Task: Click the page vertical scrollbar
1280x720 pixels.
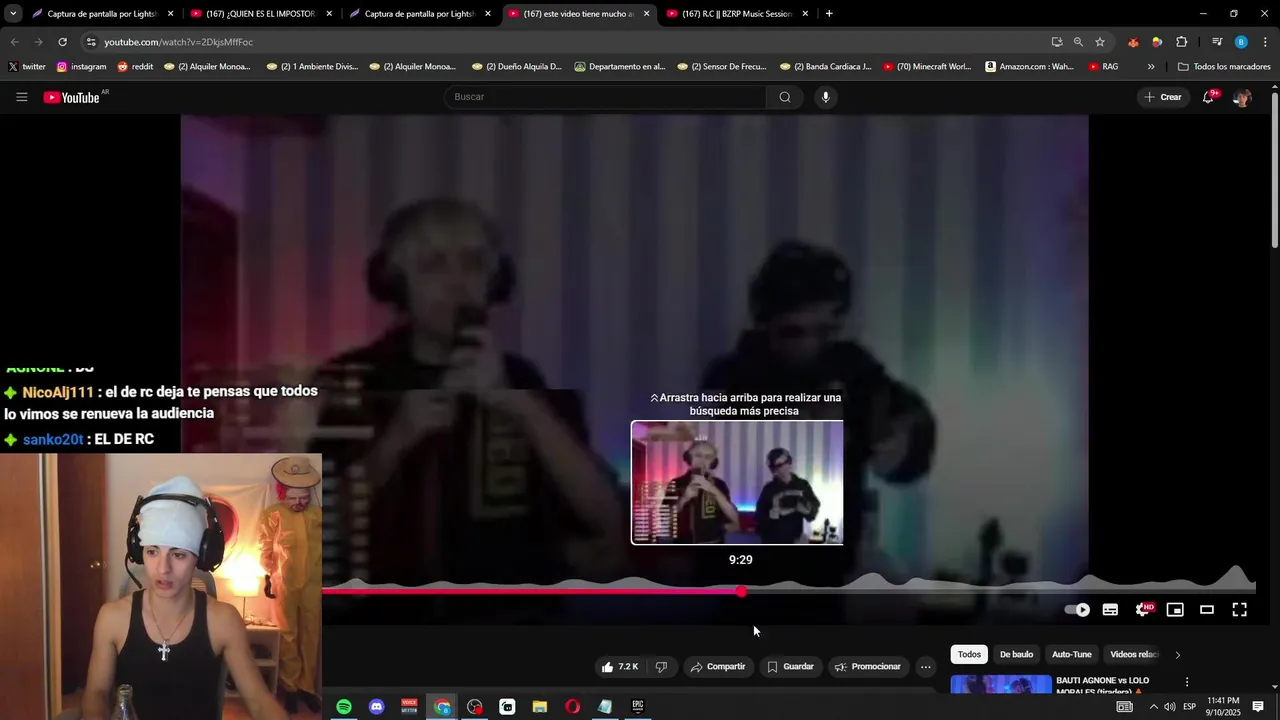Action: [1275, 170]
